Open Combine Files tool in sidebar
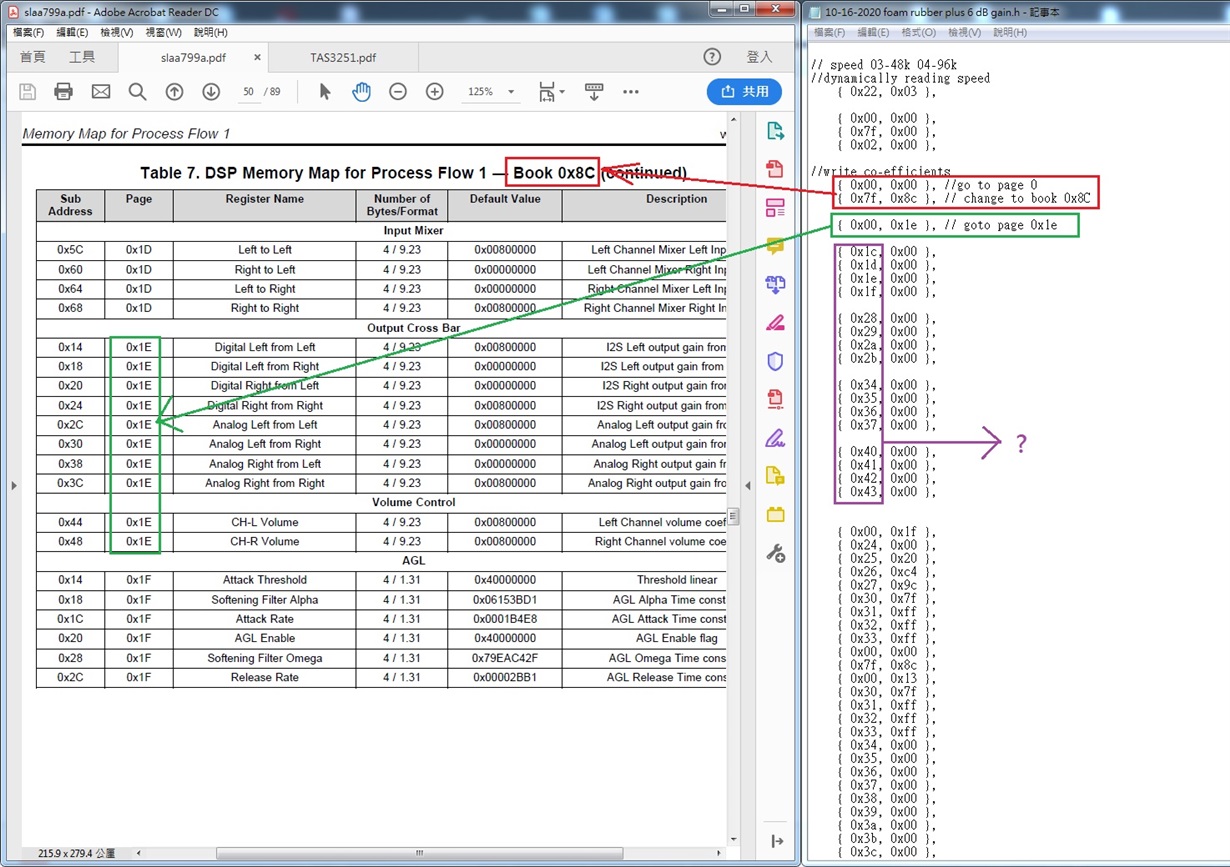Image resolution: width=1230 pixels, height=867 pixels. point(775,285)
